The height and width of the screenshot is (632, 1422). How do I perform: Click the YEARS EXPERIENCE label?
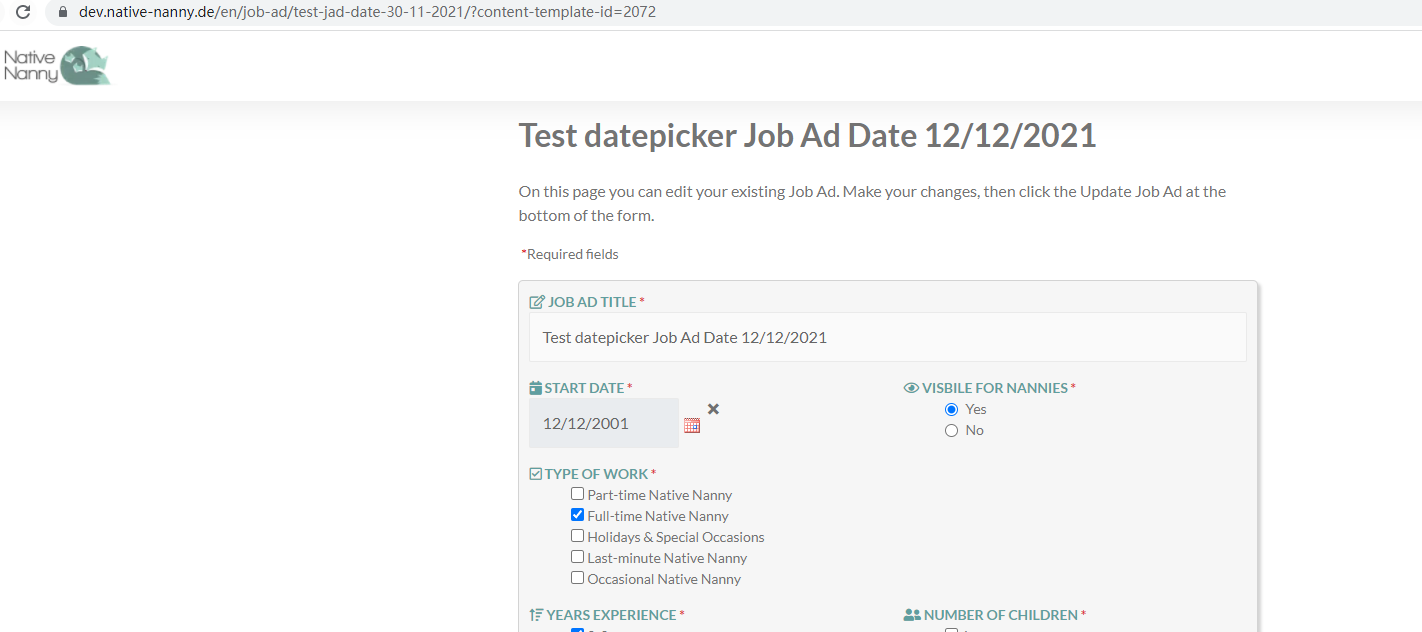click(611, 615)
